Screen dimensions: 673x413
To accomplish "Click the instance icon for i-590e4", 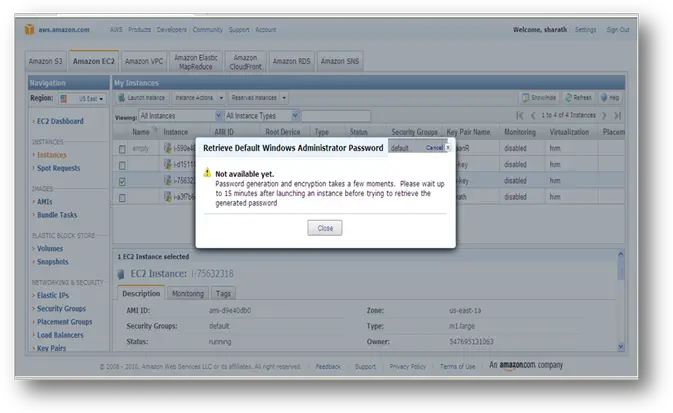I will point(168,148).
